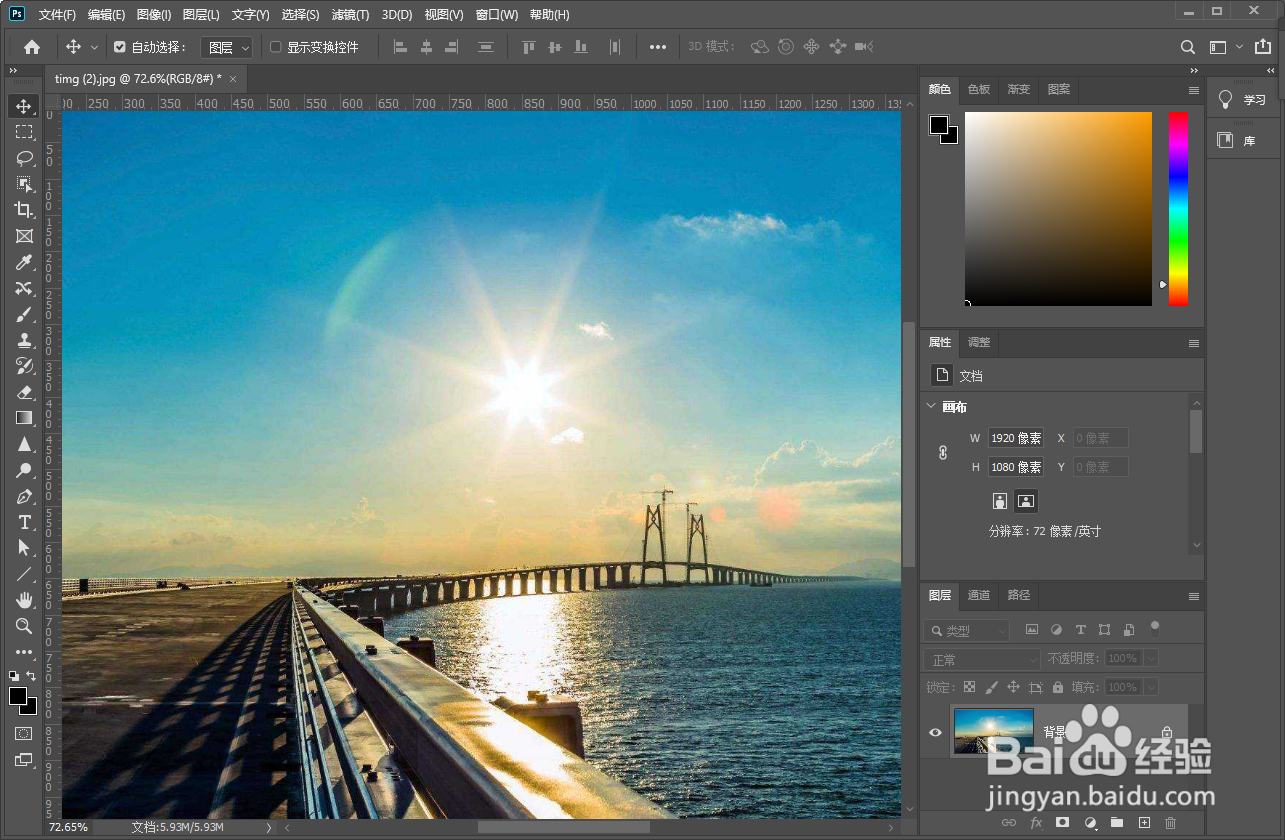Select the Crop tool

(x=24, y=210)
